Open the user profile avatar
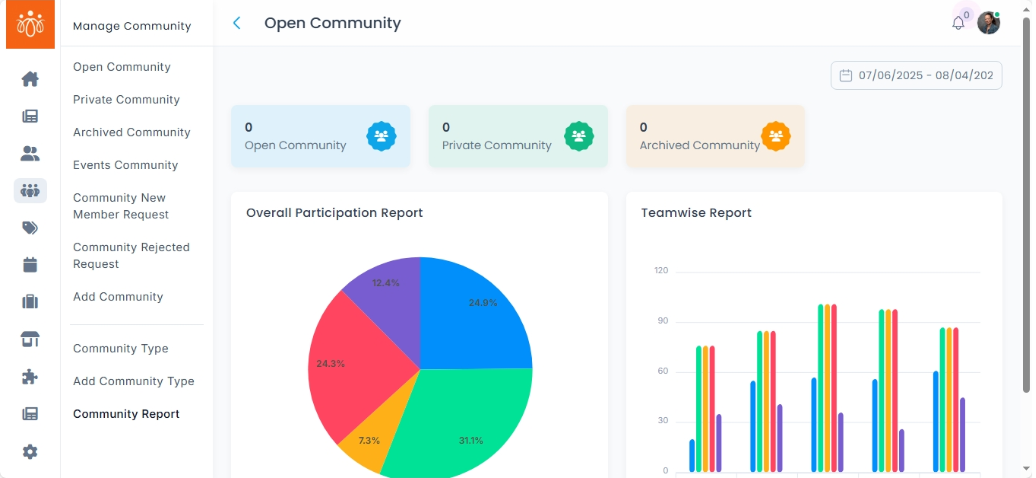 pyautogui.click(x=988, y=22)
